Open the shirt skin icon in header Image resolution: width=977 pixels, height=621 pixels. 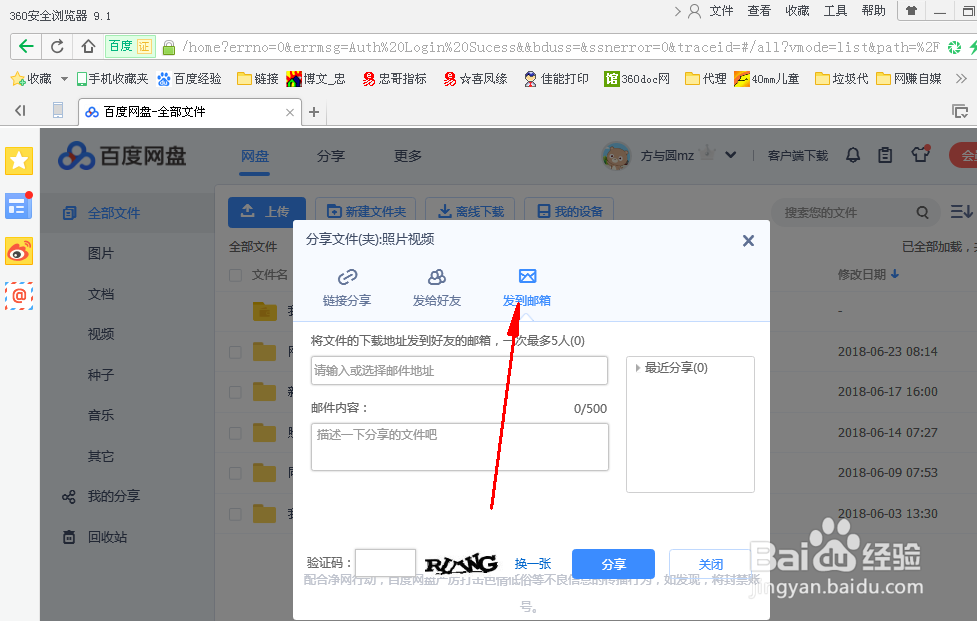tap(920, 154)
